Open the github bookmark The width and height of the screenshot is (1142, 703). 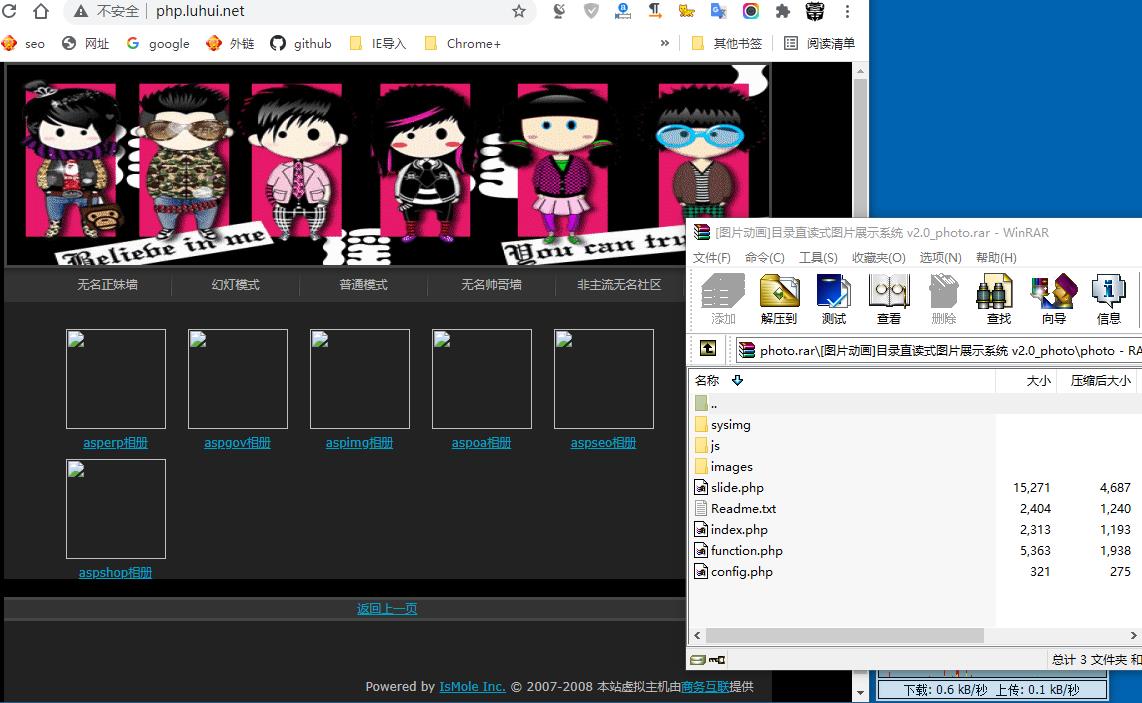[x=300, y=44]
